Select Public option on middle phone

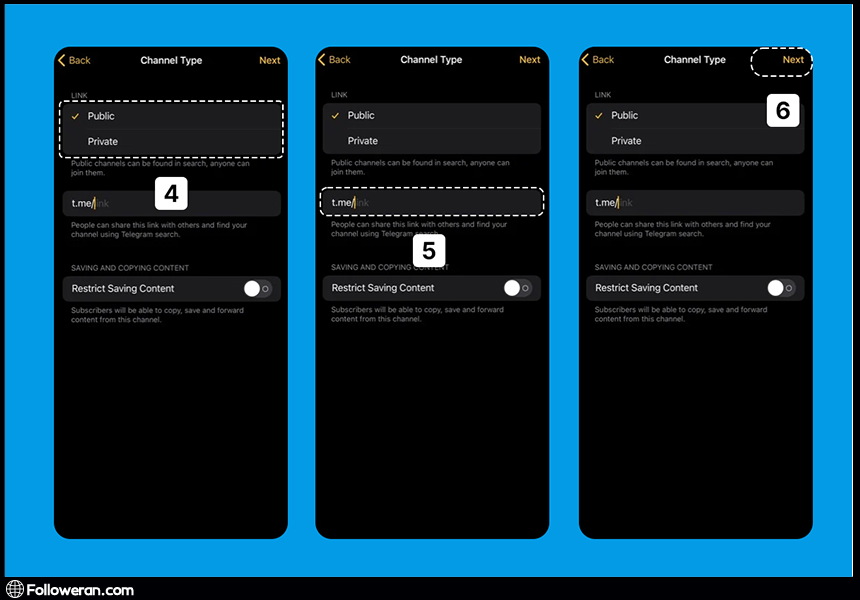(x=361, y=116)
